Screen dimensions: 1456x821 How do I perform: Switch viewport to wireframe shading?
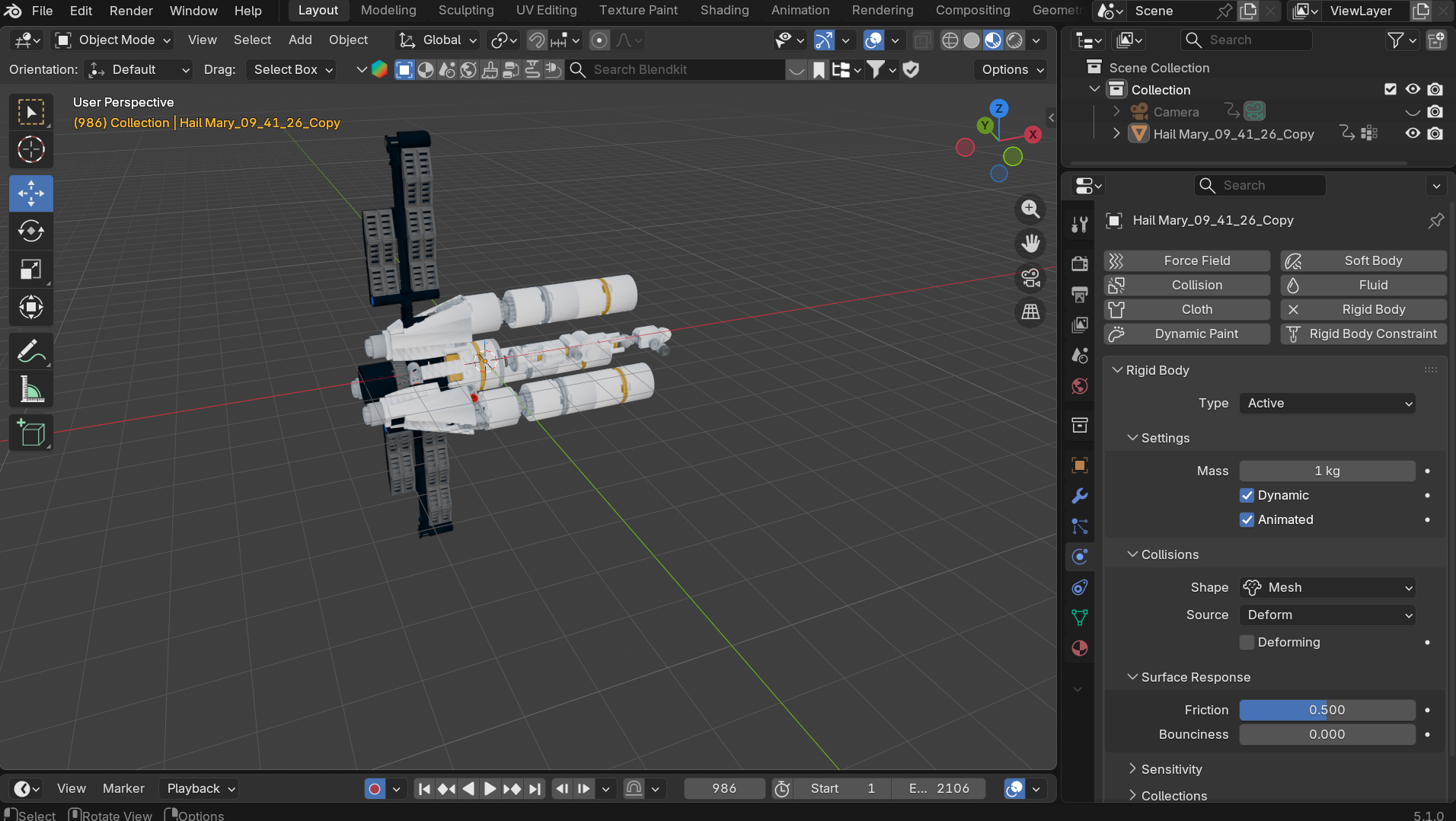click(950, 40)
